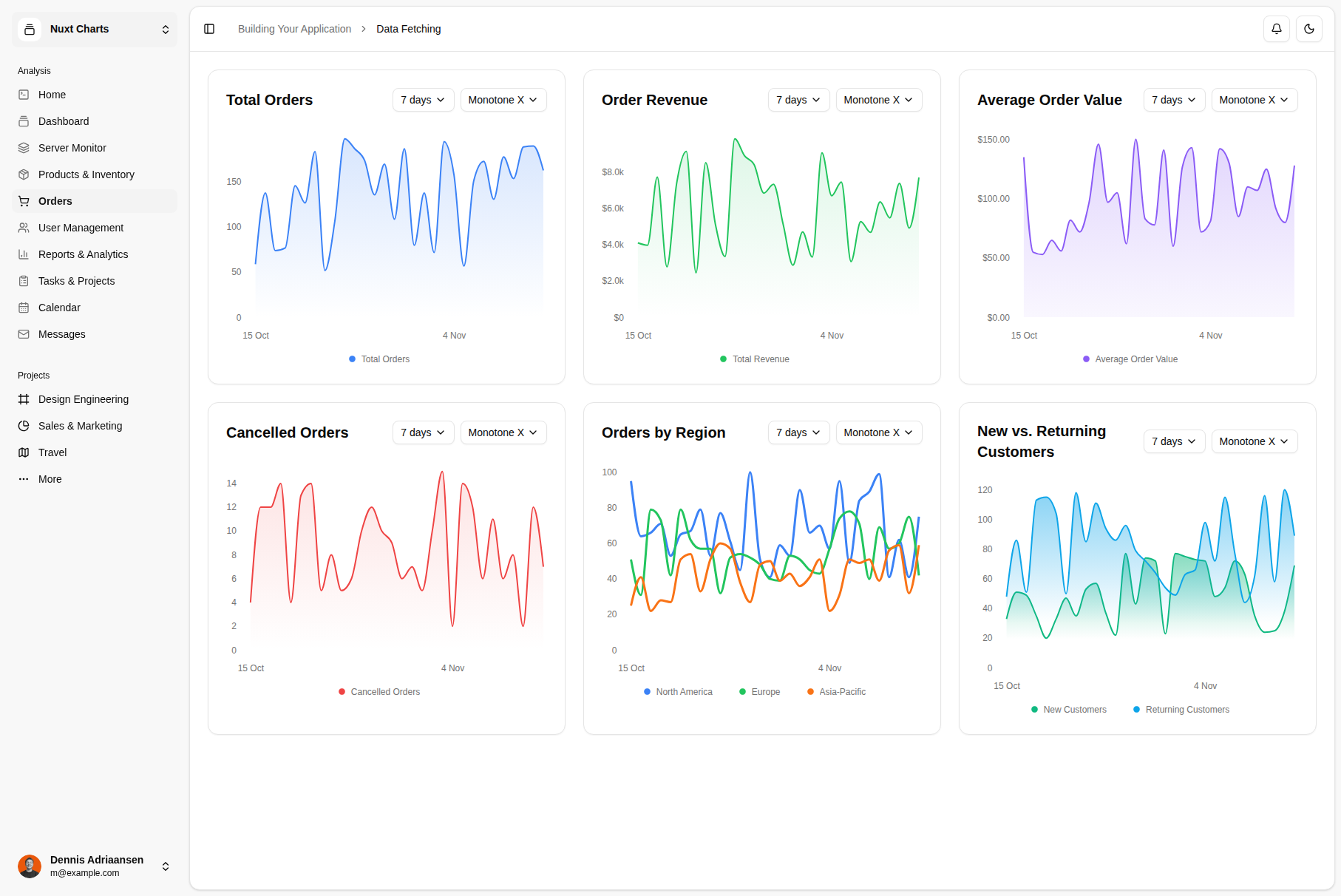Show More projects in the sidebar
Screen dimensions: 1341x896
click(50, 479)
